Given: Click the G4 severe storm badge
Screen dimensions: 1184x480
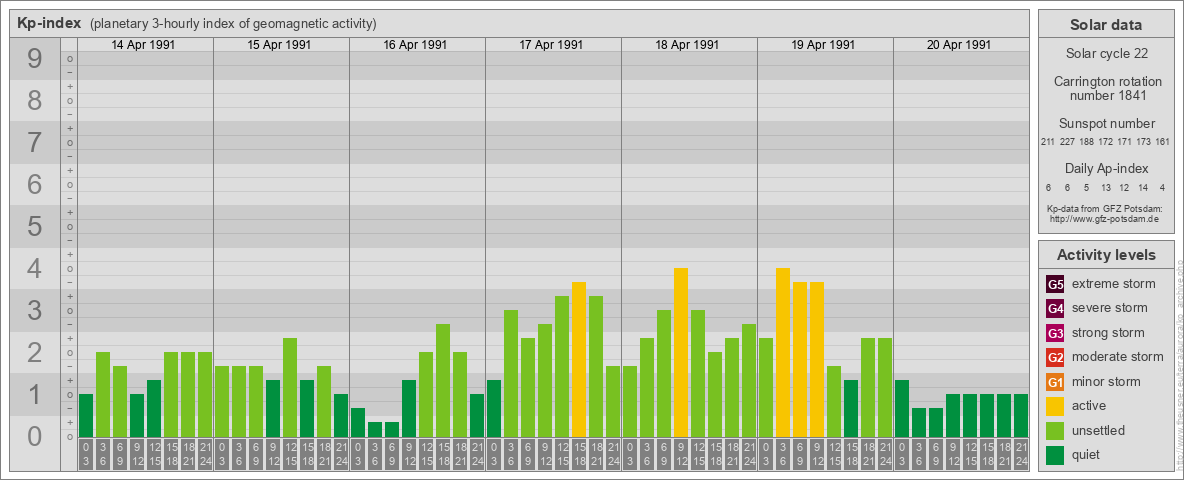Looking at the screenshot, I should [x=1055, y=308].
